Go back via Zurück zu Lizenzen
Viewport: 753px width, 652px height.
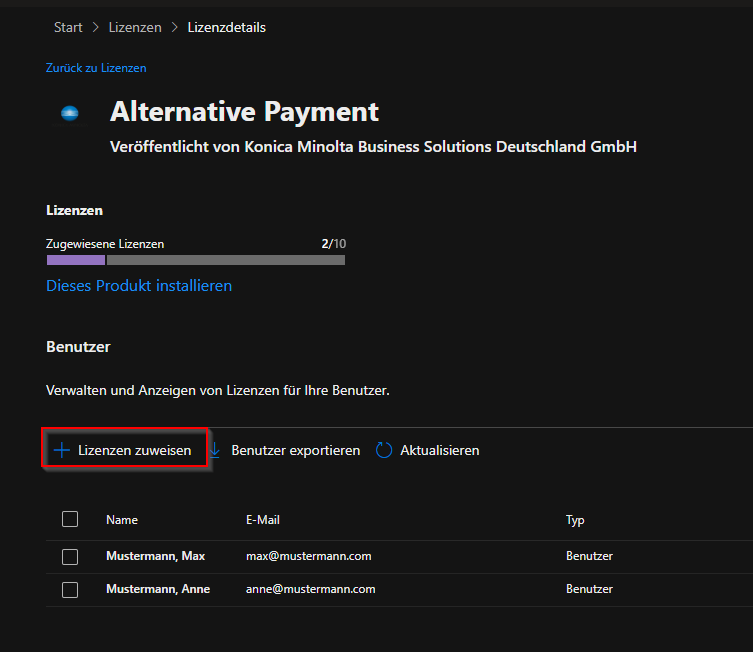point(96,68)
